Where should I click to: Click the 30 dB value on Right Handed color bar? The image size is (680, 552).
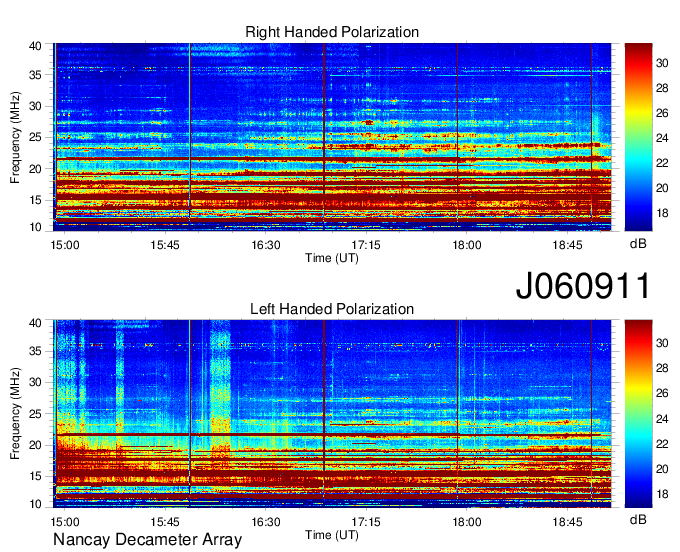coord(662,63)
